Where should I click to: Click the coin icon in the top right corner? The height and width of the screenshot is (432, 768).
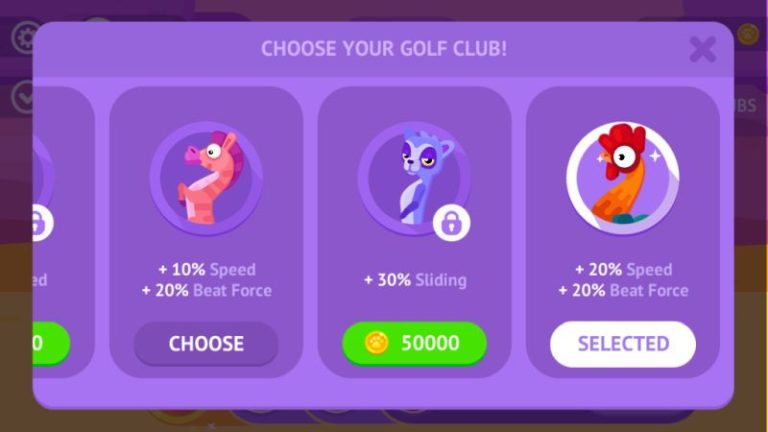click(x=748, y=34)
